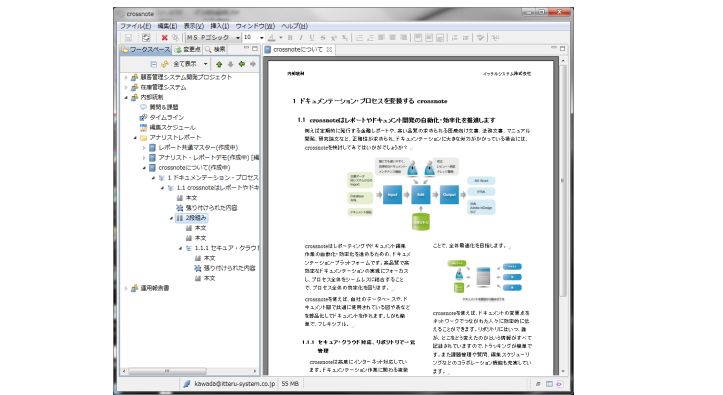Click the increase indent icon
The width and height of the screenshot is (723, 395).
pos(466,38)
